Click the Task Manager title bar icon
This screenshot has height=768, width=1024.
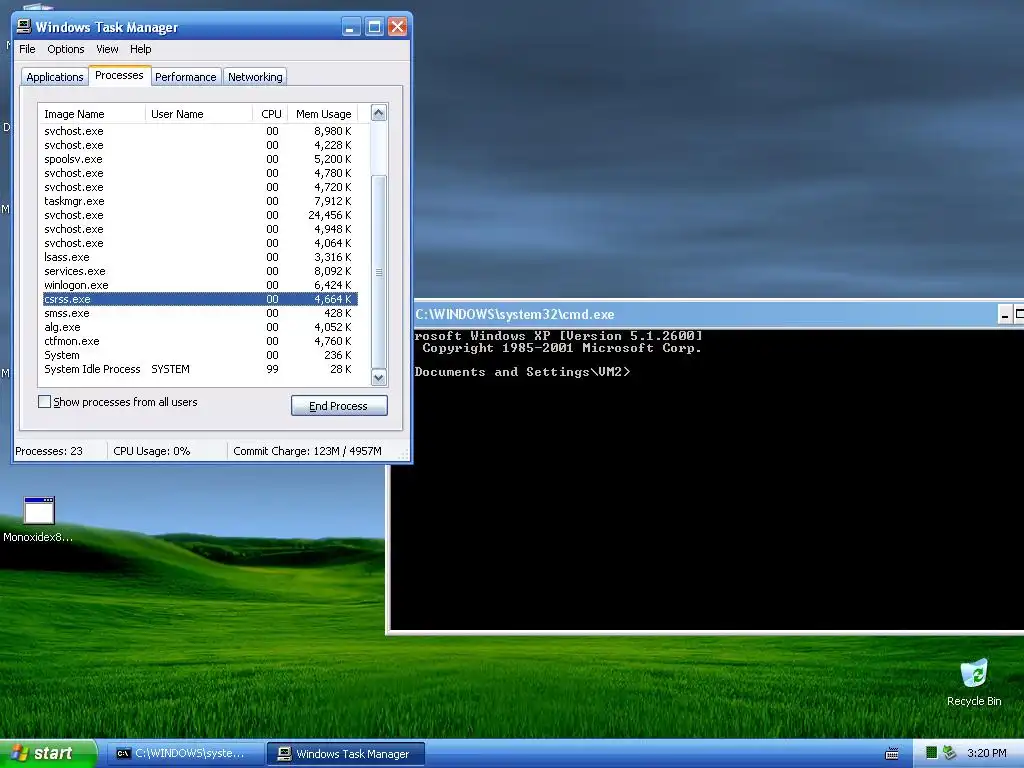coord(24,27)
